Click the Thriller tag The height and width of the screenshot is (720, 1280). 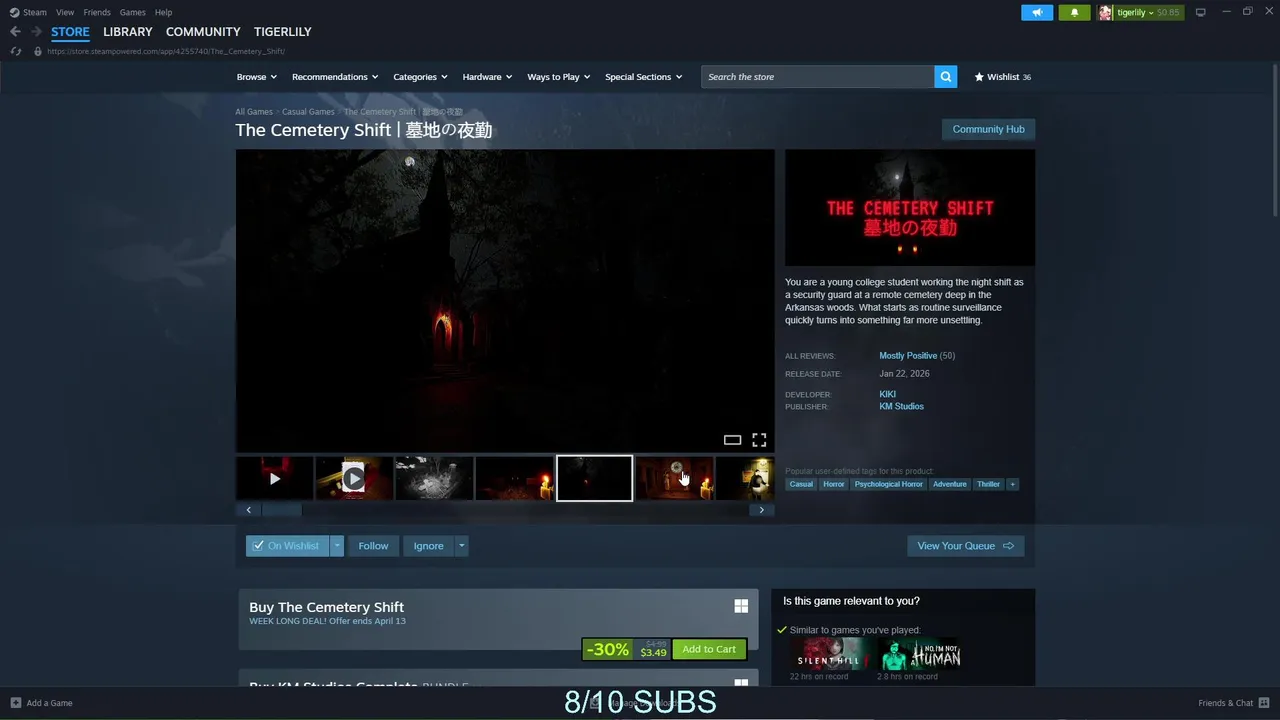point(988,484)
